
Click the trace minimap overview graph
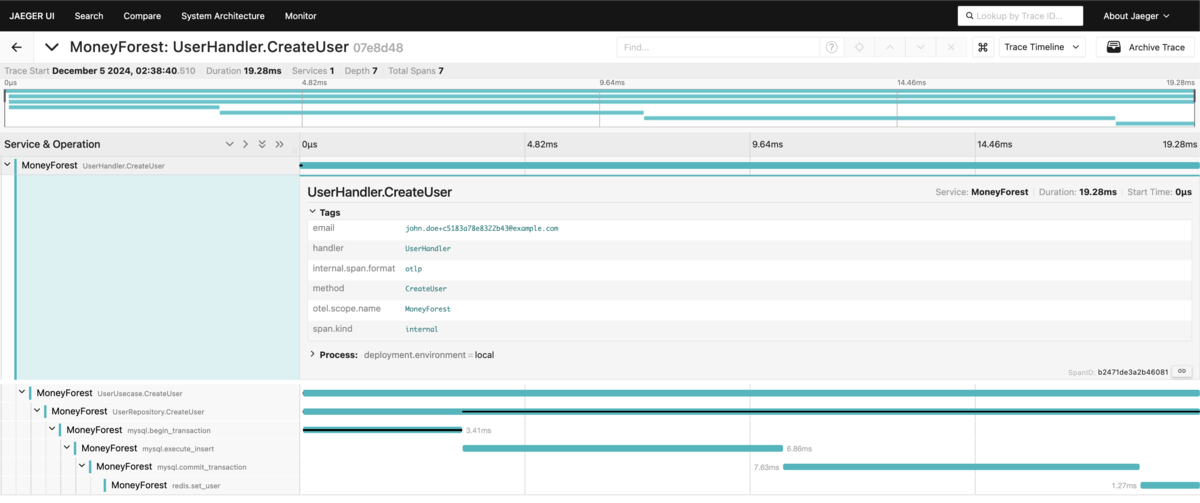pos(600,108)
